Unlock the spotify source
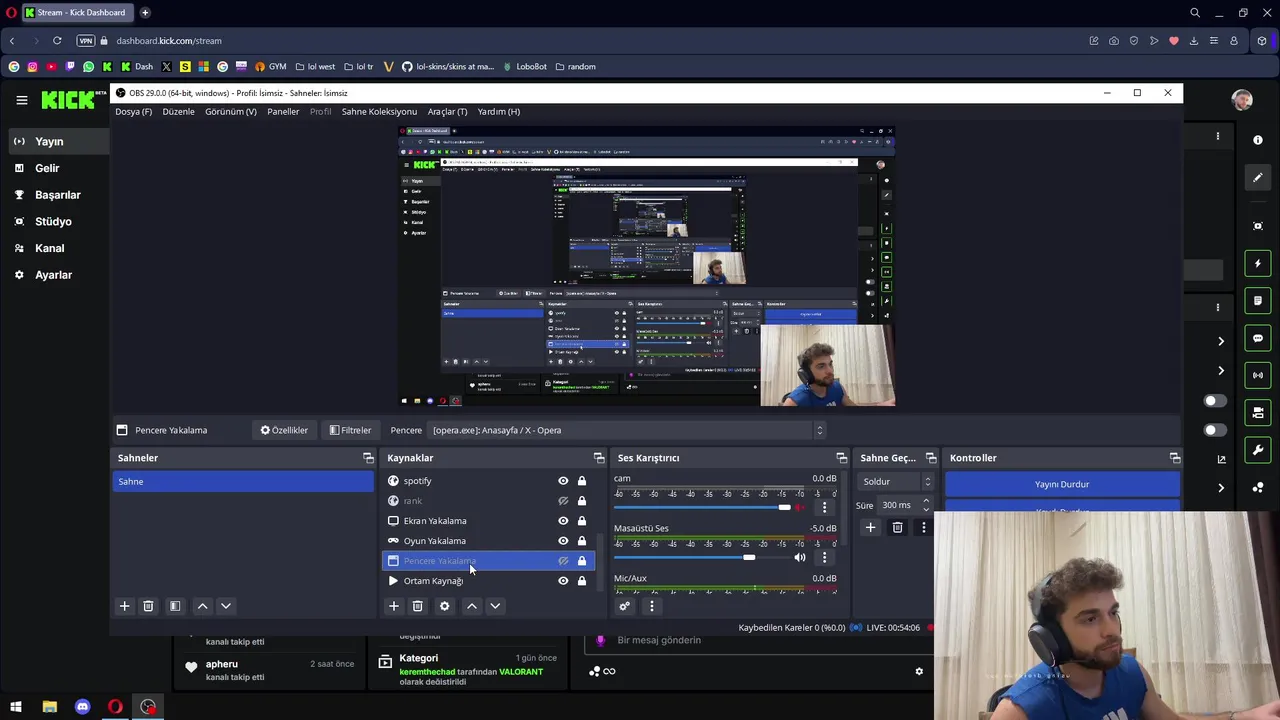Screen dimensions: 1280x720 coord(581,481)
